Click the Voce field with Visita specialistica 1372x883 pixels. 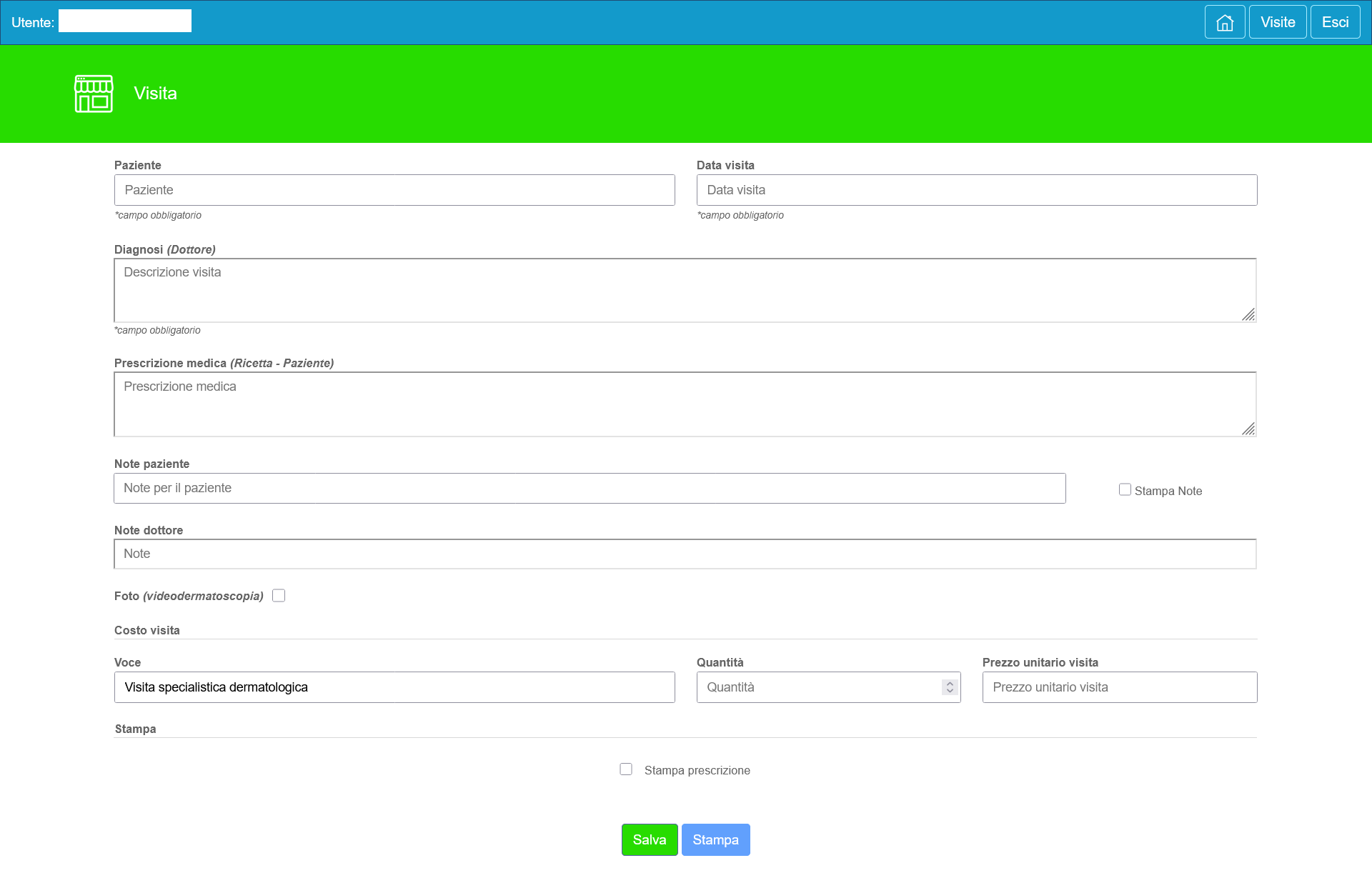394,687
